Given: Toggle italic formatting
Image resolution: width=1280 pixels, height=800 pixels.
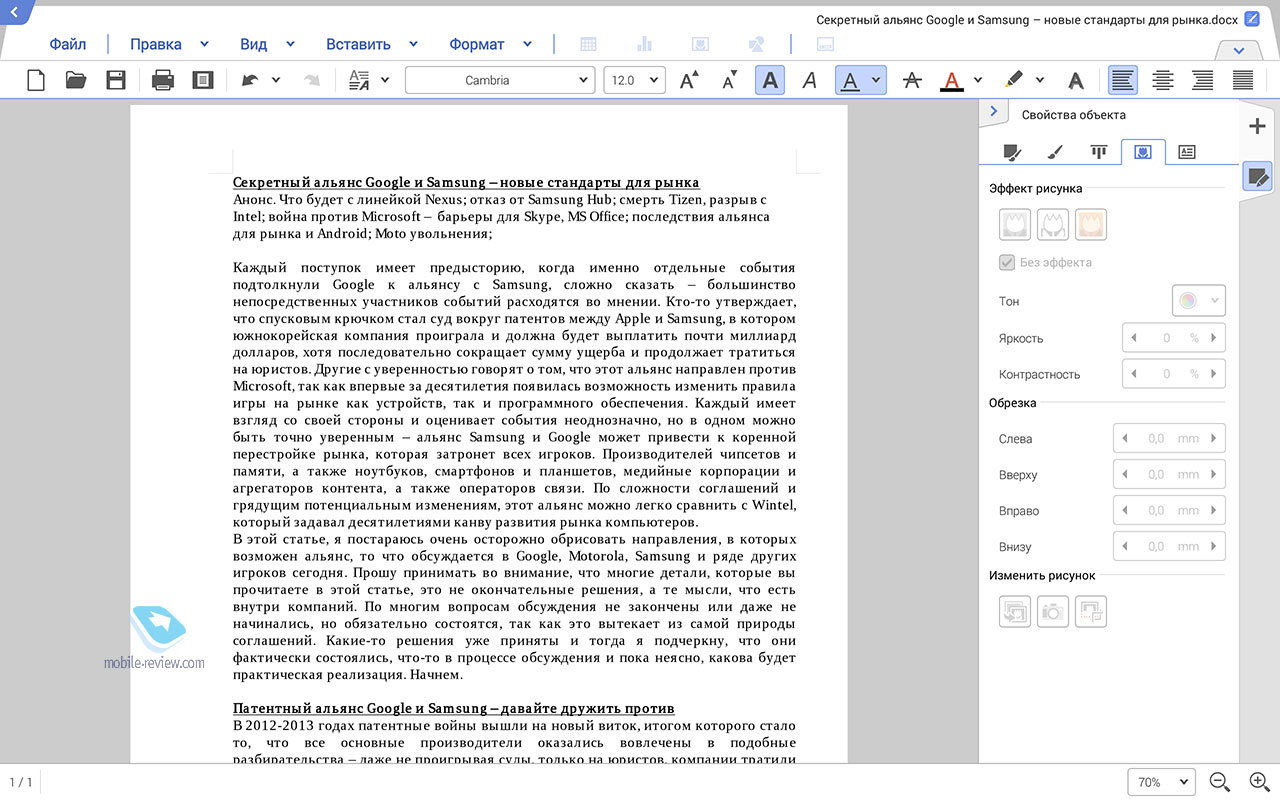Looking at the screenshot, I should coord(810,80).
